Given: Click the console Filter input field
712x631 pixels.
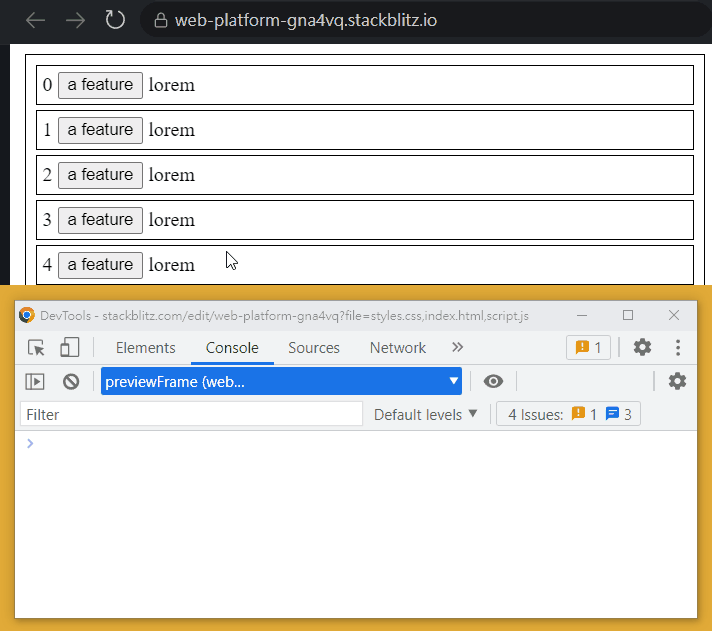Looking at the screenshot, I should pyautogui.click(x=191, y=414).
